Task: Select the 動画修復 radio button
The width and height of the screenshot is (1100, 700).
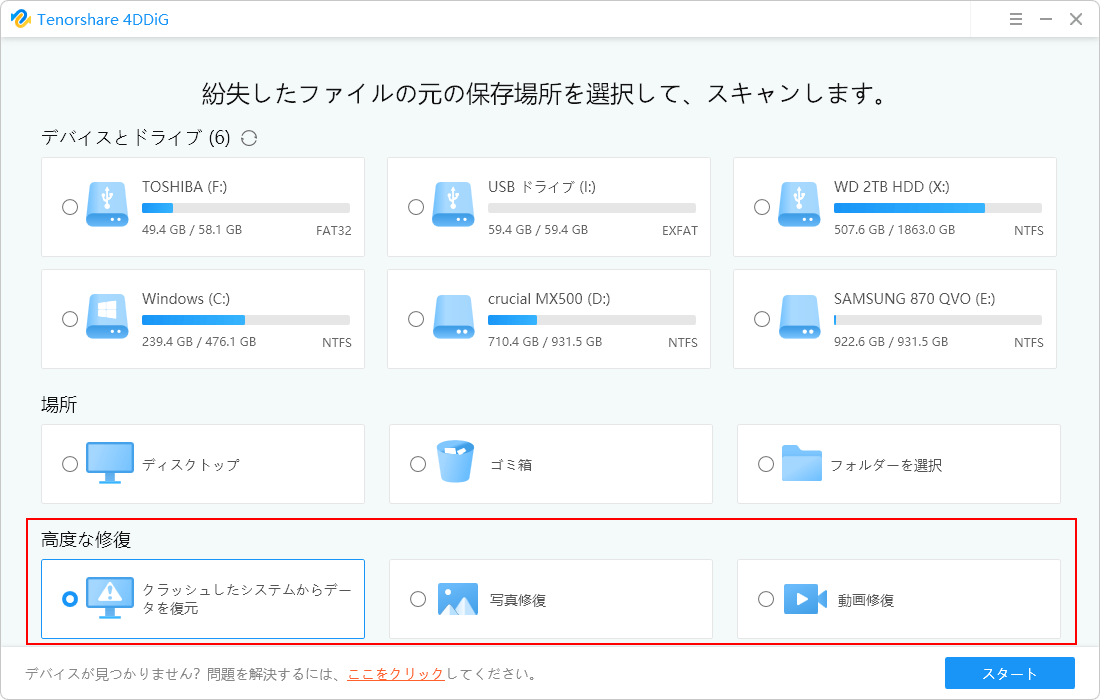Action: point(766,599)
